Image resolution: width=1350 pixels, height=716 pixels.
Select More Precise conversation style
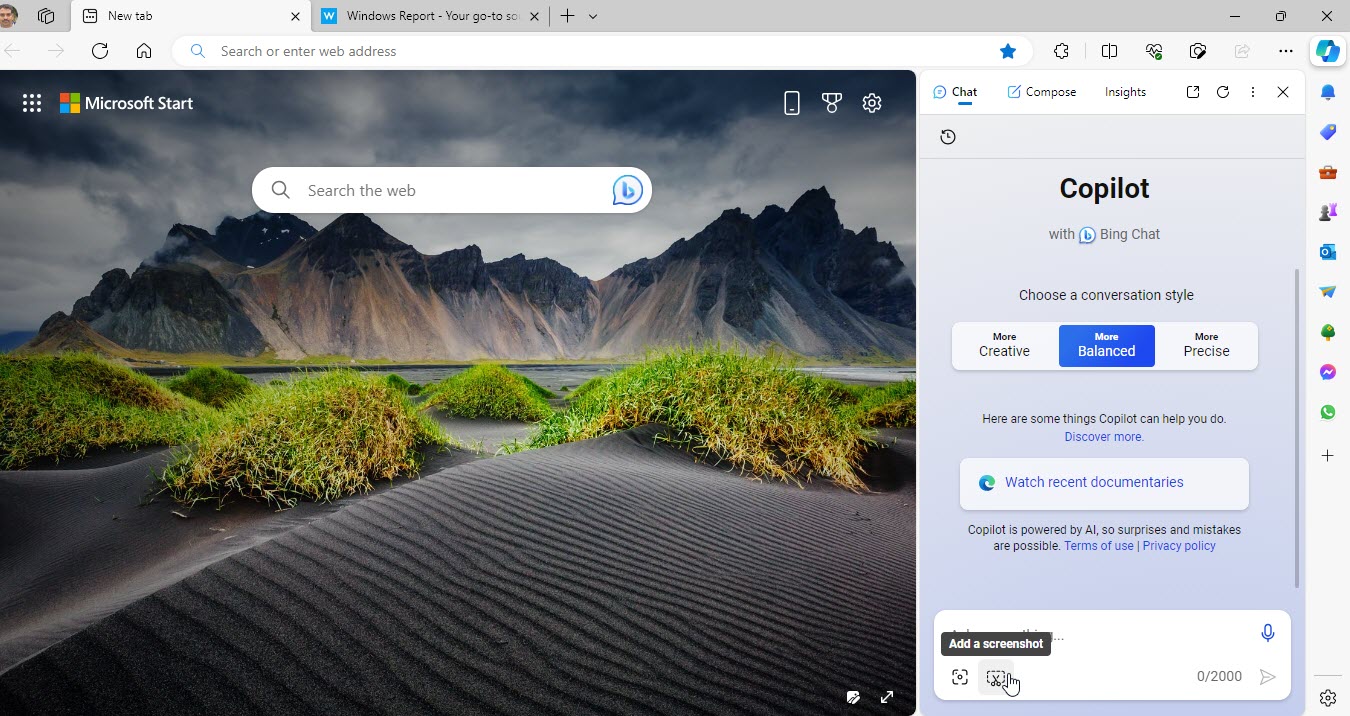tap(1206, 345)
